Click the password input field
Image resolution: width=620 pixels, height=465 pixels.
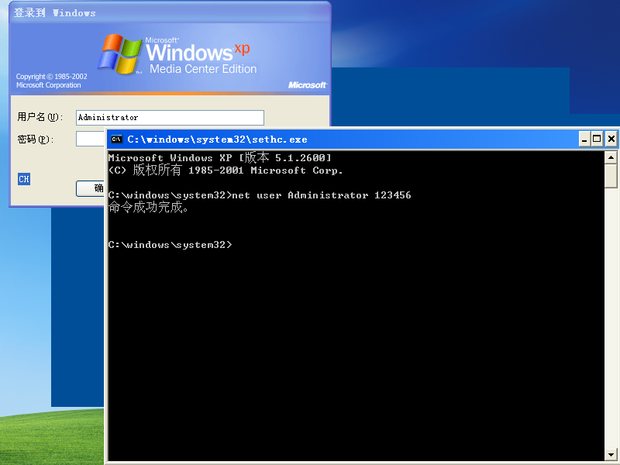click(90, 139)
